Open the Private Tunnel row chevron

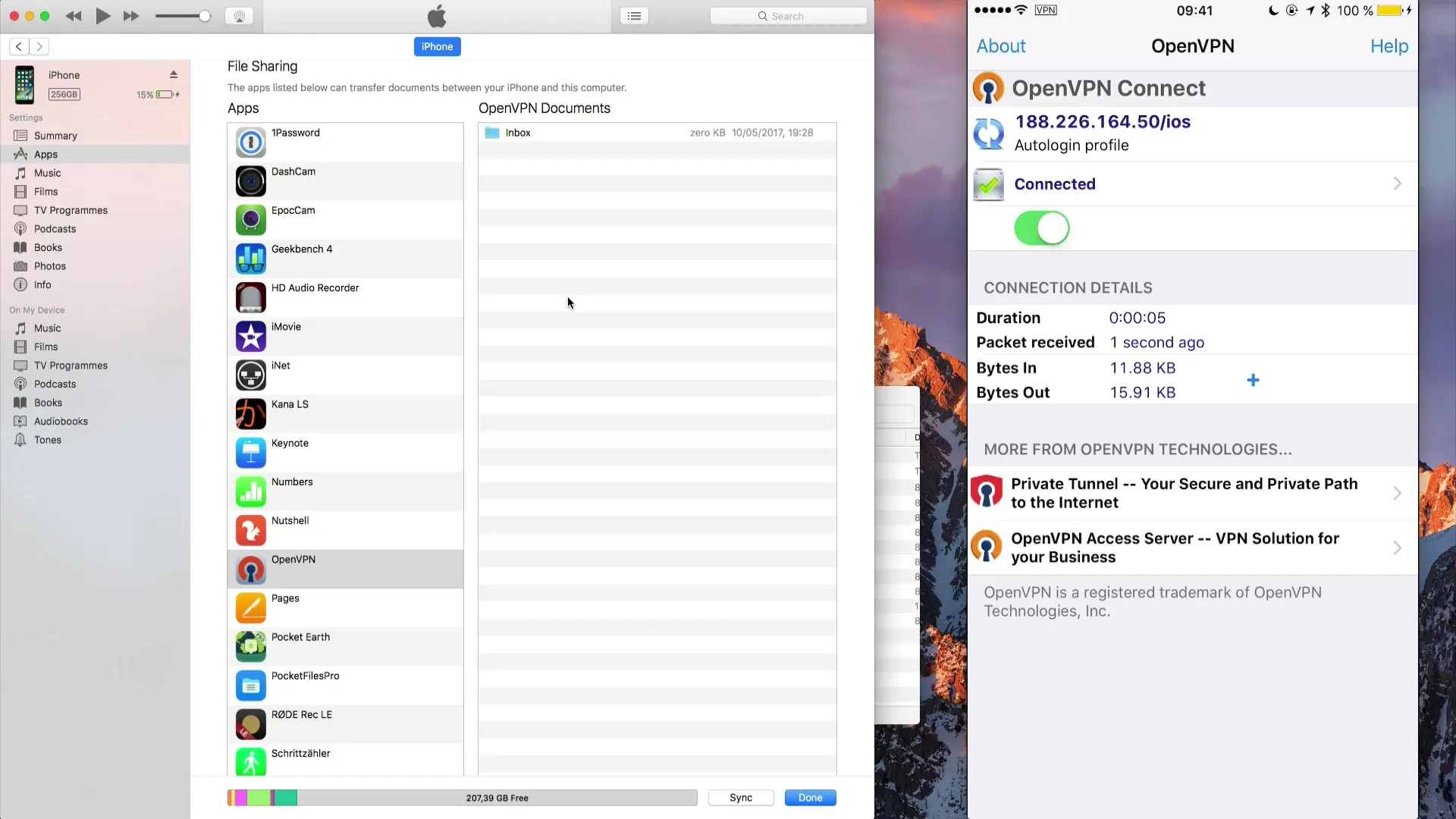[x=1397, y=493]
